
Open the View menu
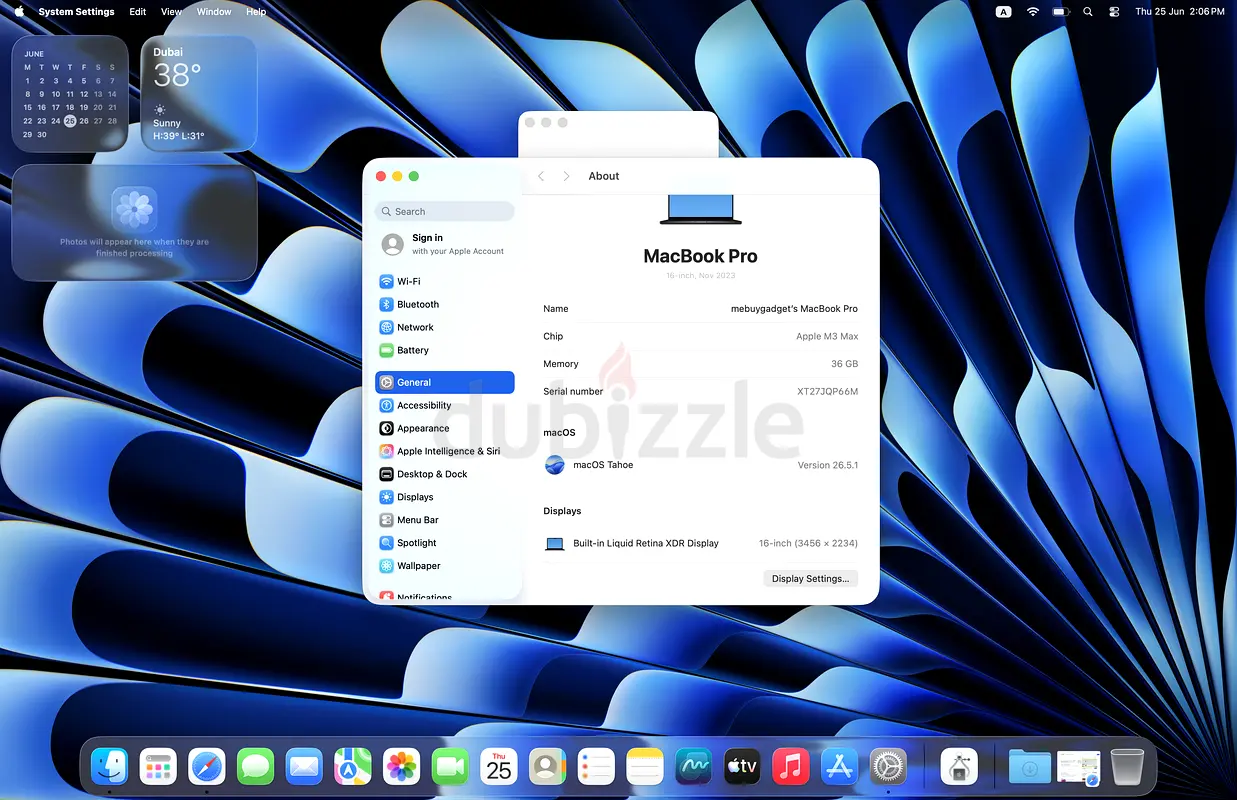coord(172,12)
